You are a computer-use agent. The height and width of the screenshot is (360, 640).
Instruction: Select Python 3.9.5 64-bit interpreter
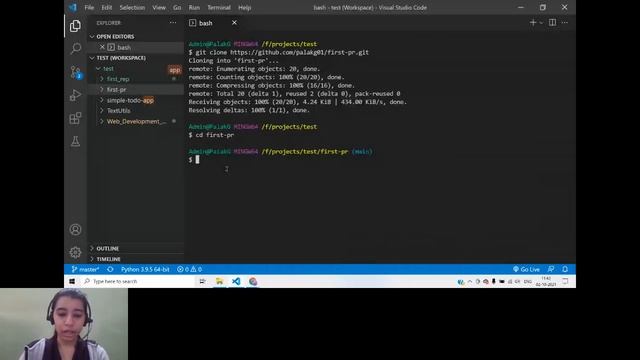145,269
